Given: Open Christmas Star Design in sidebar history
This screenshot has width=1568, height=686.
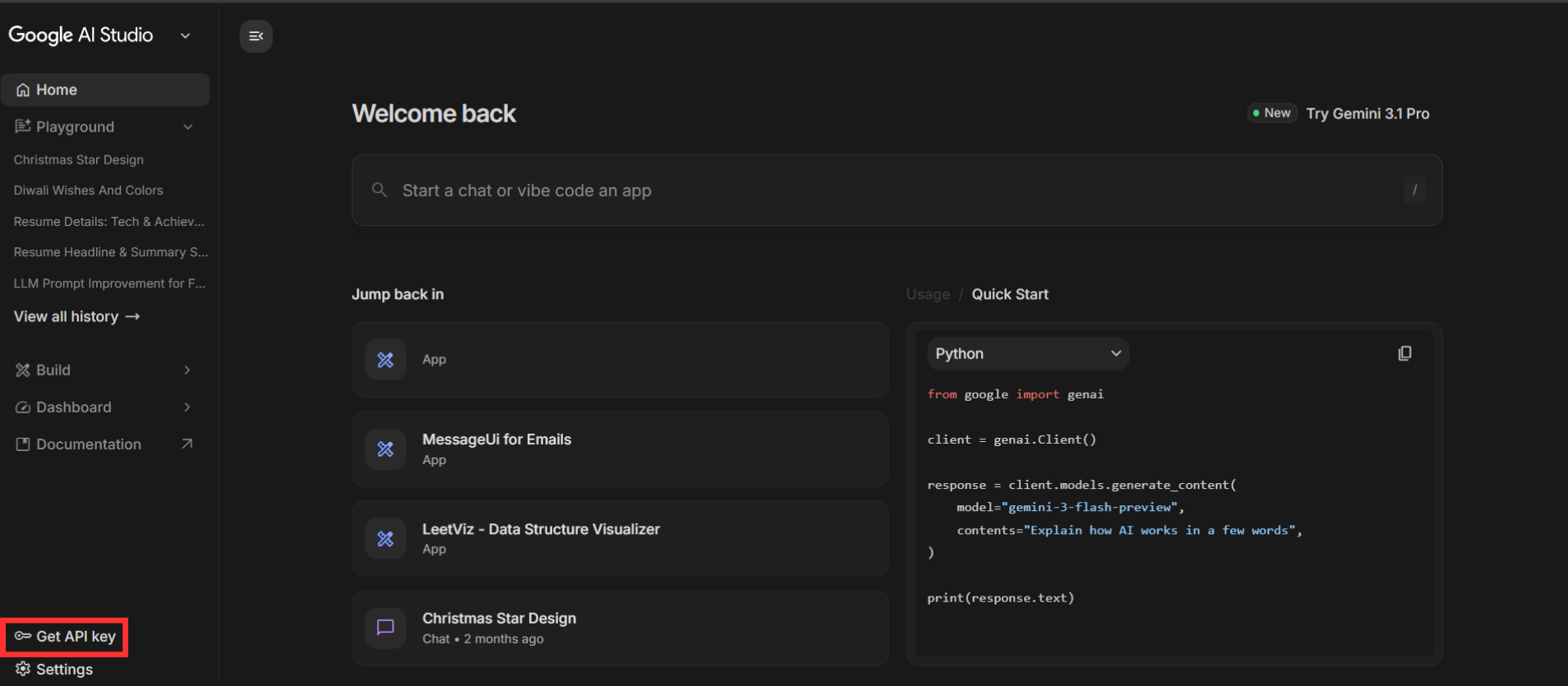Looking at the screenshot, I should [79, 159].
